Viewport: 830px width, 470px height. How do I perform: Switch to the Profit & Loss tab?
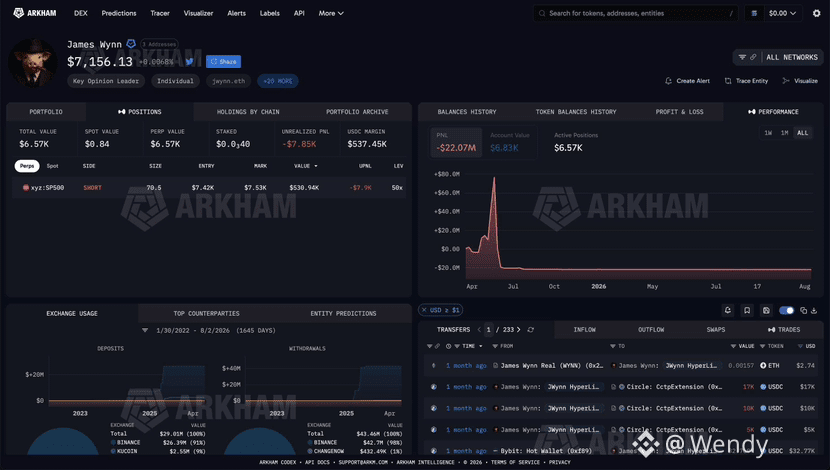[x=679, y=112]
